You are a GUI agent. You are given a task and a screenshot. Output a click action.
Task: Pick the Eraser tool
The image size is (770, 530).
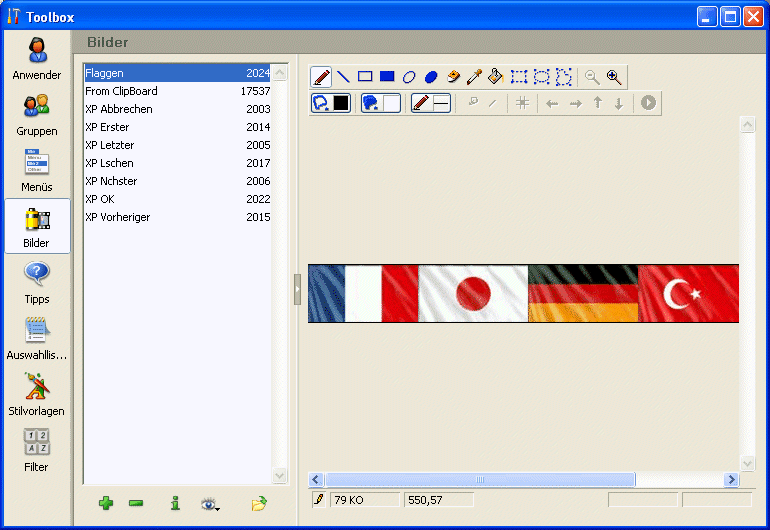[x=453, y=77]
